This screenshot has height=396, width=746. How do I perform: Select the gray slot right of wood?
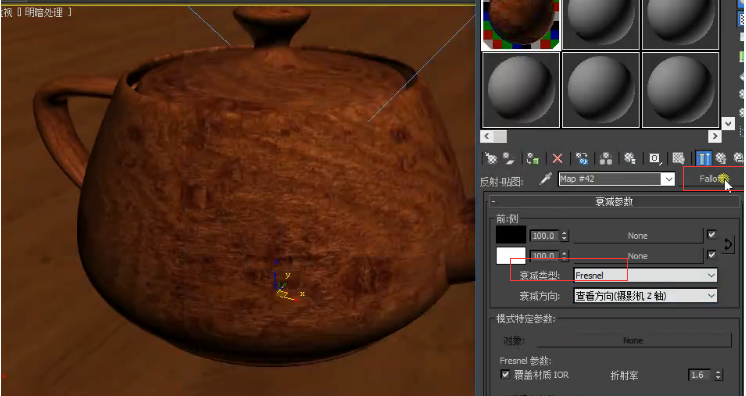601,25
